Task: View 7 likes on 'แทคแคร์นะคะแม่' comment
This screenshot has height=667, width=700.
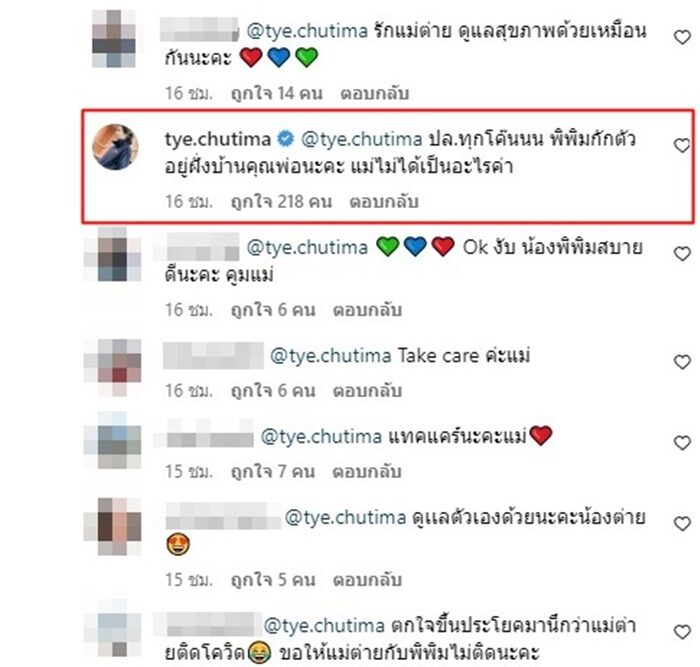Action: click(x=273, y=472)
